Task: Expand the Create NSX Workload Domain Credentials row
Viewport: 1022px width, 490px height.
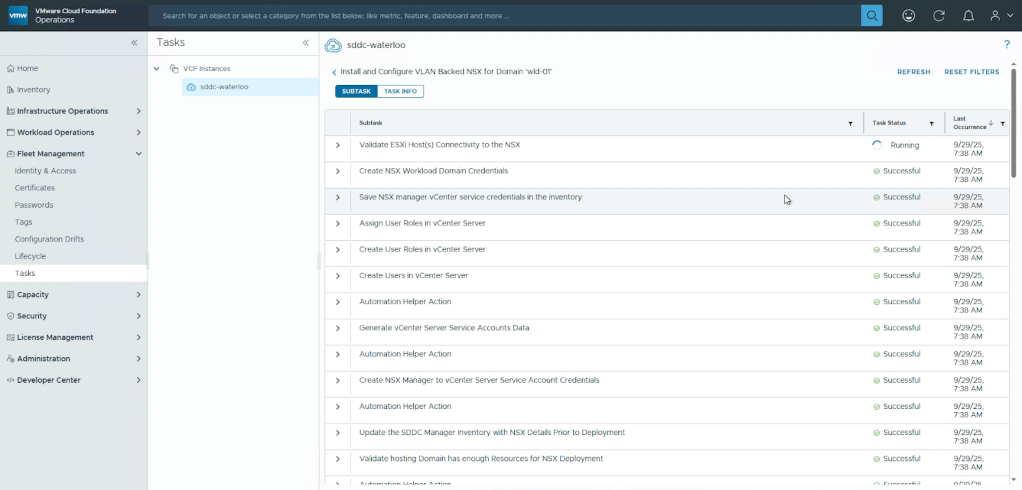Action: 338,172
